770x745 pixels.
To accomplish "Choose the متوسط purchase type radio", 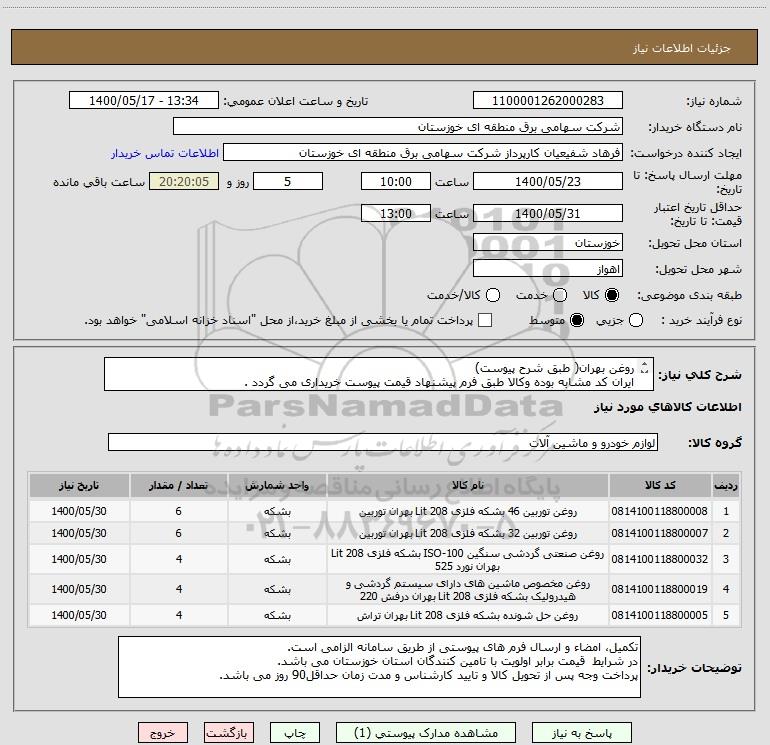I will (x=577, y=321).
